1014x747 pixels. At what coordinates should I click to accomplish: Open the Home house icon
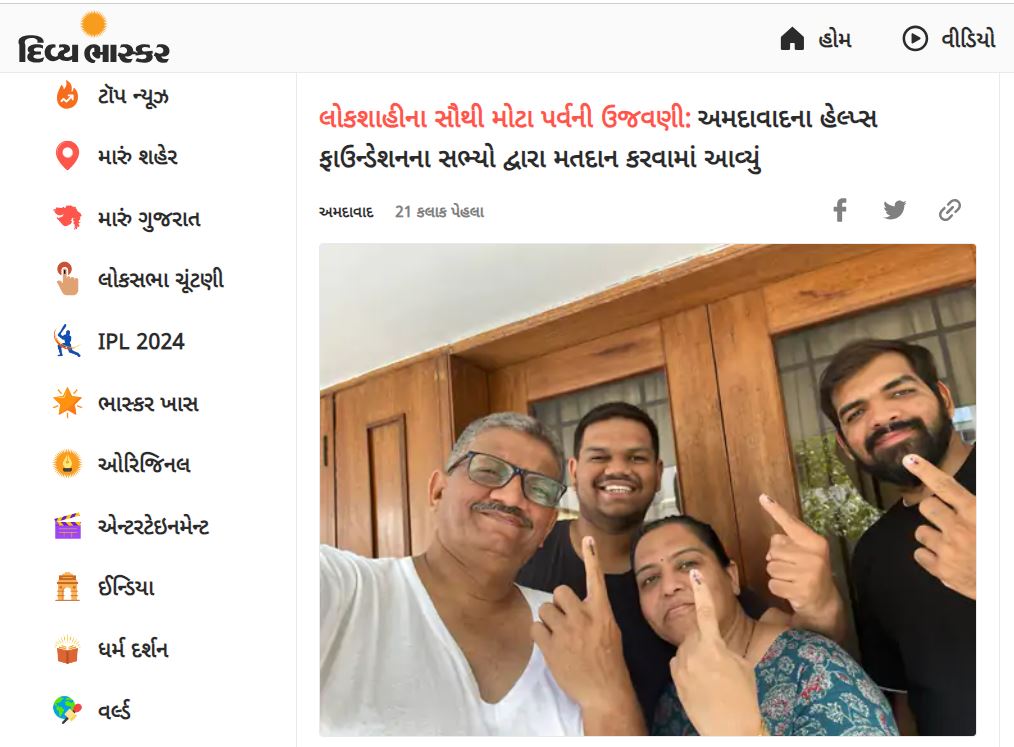click(792, 39)
